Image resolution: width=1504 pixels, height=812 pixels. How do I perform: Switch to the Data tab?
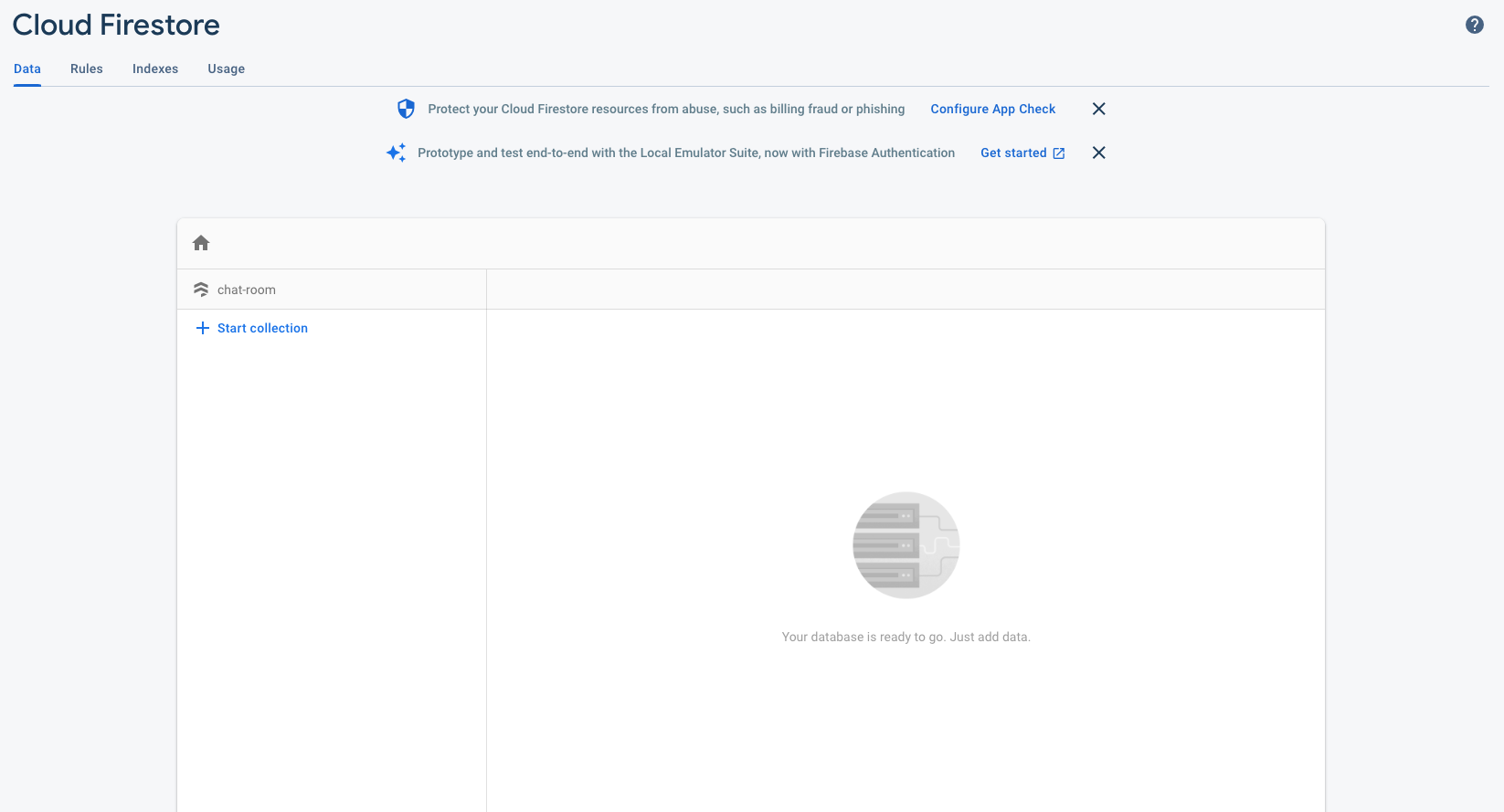click(x=27, y=69)
